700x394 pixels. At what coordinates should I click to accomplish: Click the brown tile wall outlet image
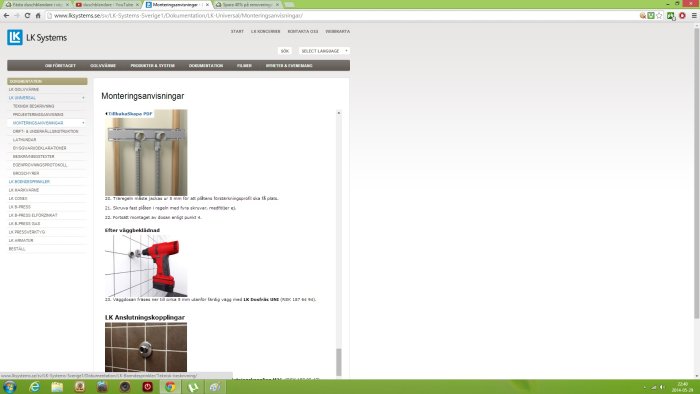tap(146, 347)
